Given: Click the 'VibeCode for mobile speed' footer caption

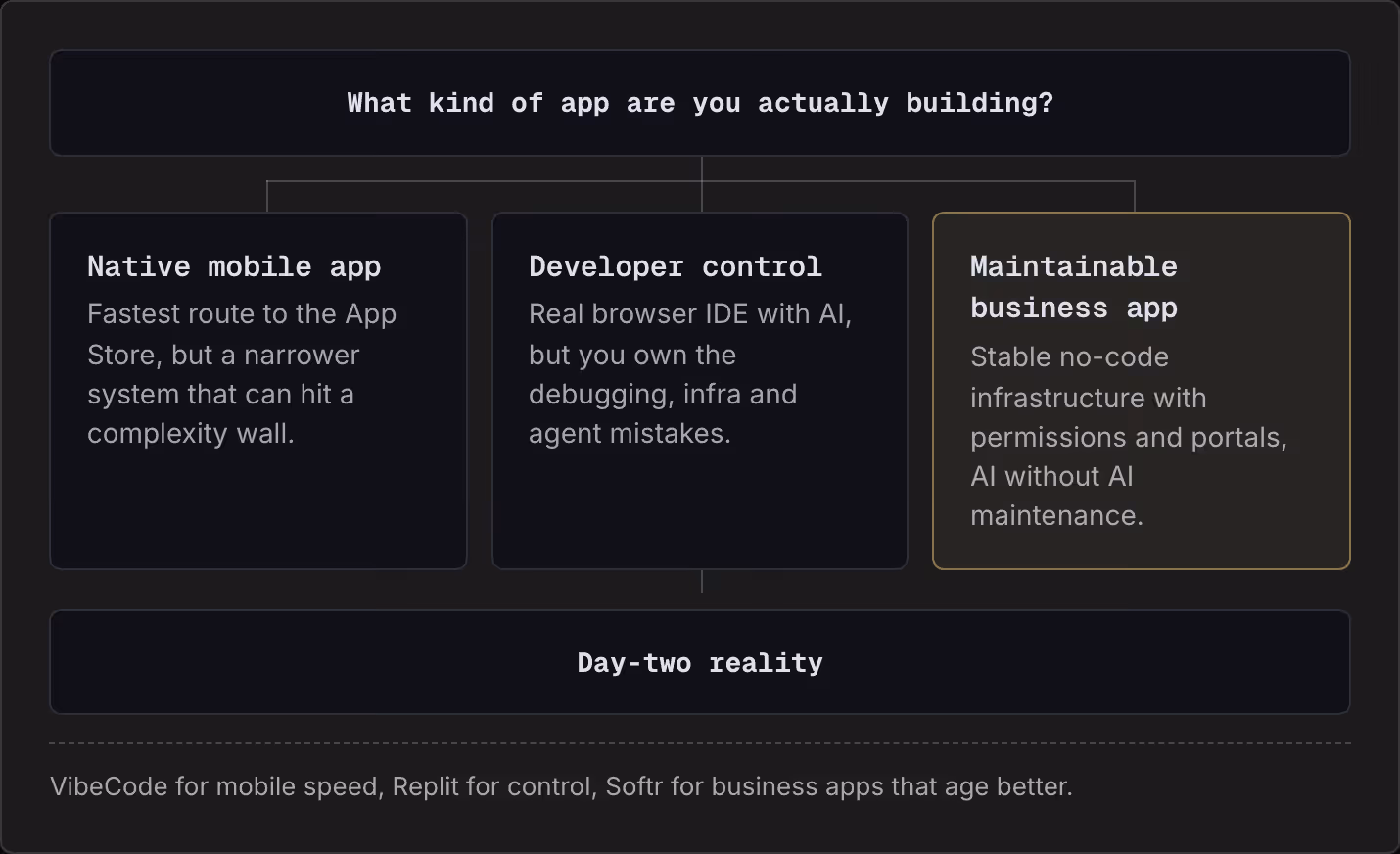Looking at the screenshot, I should point(561,786).
